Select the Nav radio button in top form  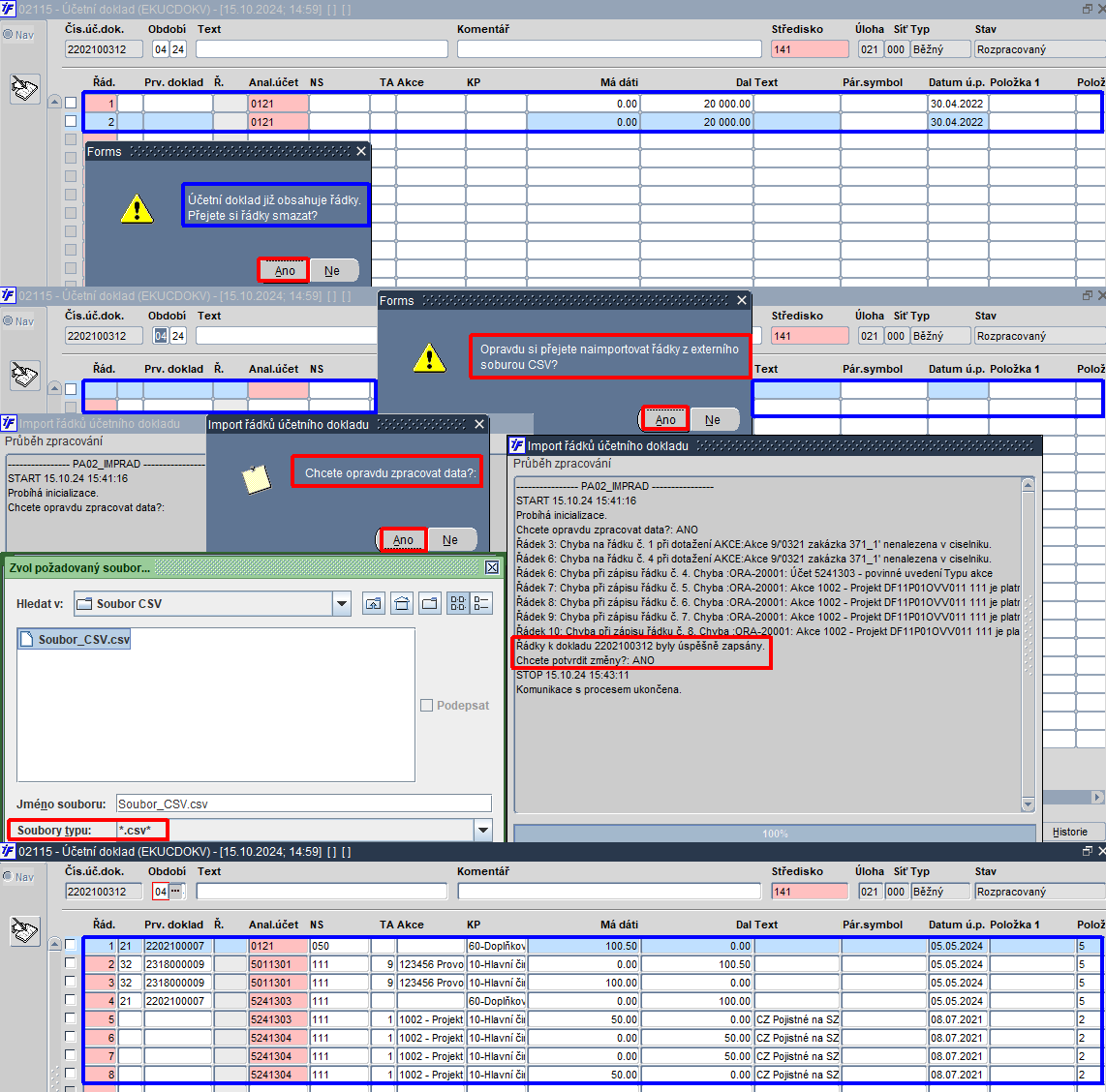pyautogui.click(x=8, y=35)
